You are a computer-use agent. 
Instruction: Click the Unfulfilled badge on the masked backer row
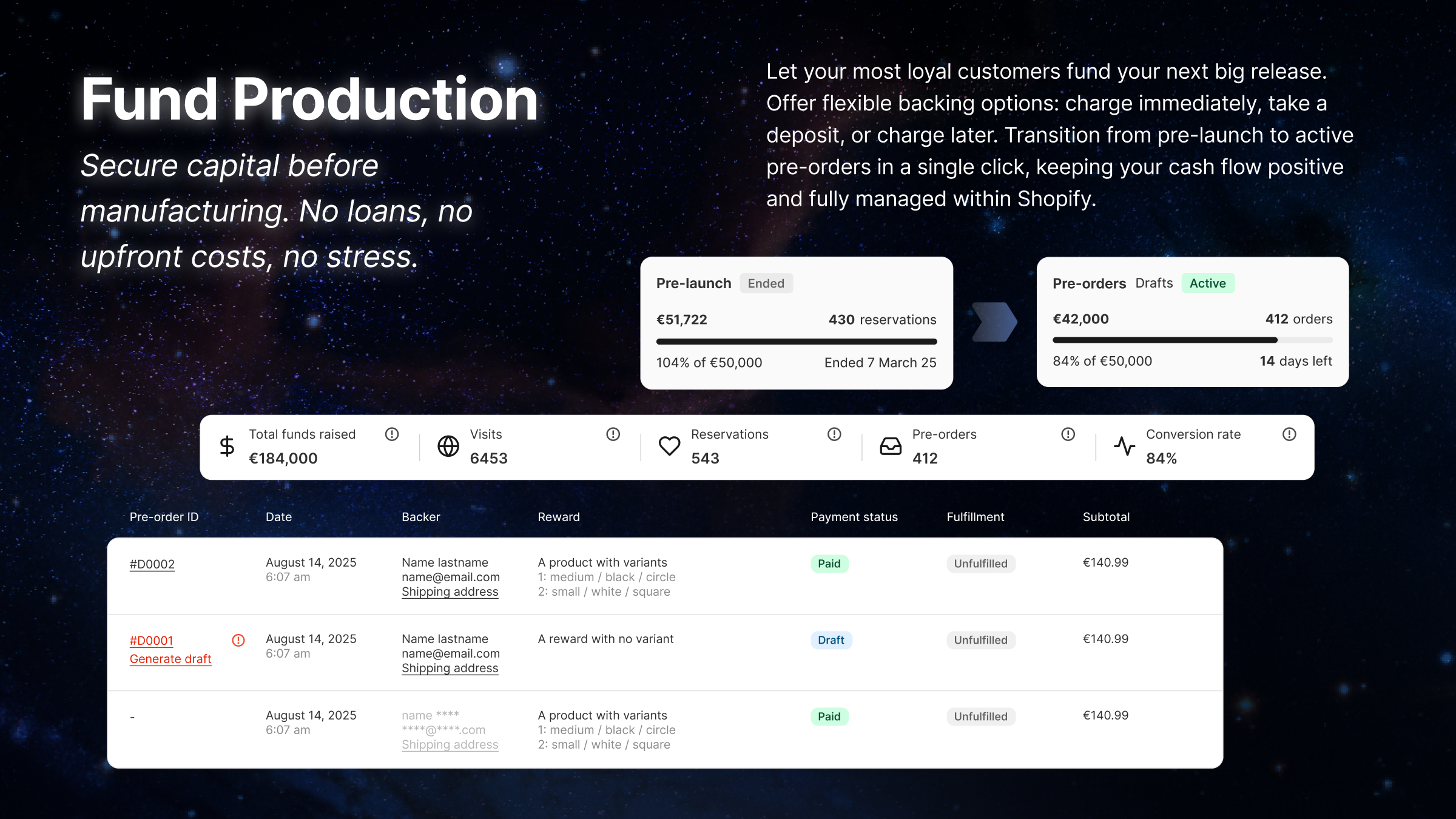[980, 716]
